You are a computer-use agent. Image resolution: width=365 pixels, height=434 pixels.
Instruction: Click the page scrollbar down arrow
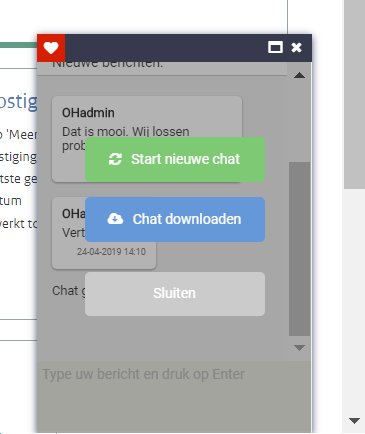point(354,421)
